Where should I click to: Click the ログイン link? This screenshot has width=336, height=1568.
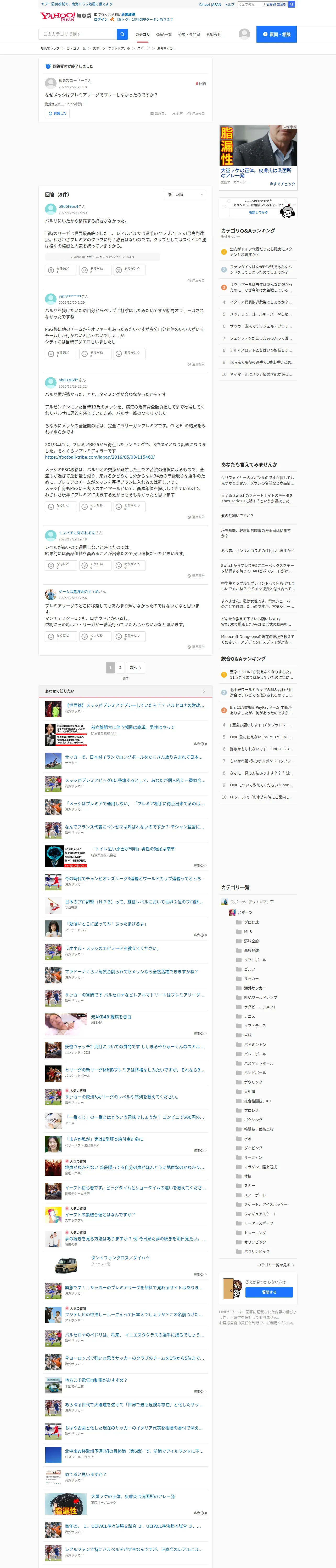[x=101, y=20]
